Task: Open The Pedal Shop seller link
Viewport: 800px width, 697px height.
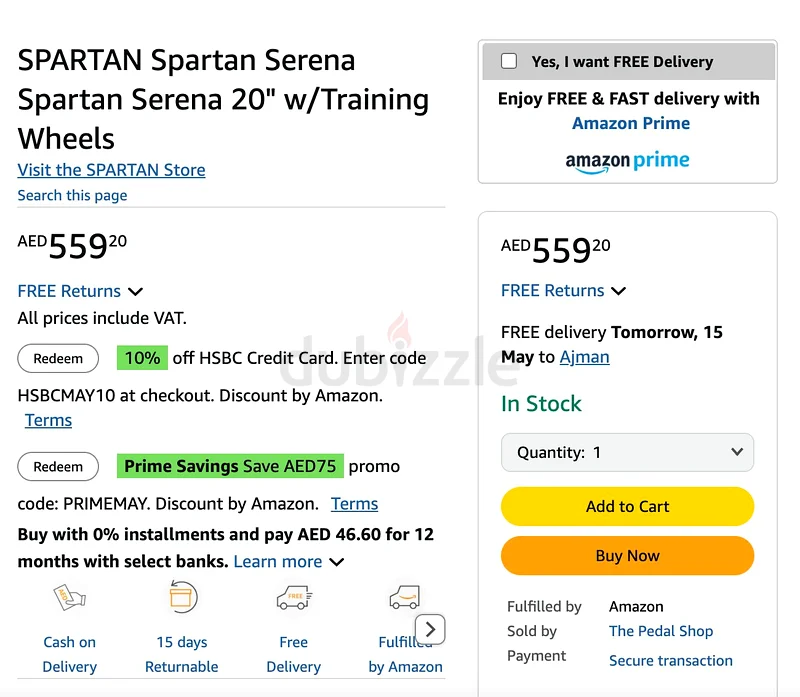Action: coord(661,631)
